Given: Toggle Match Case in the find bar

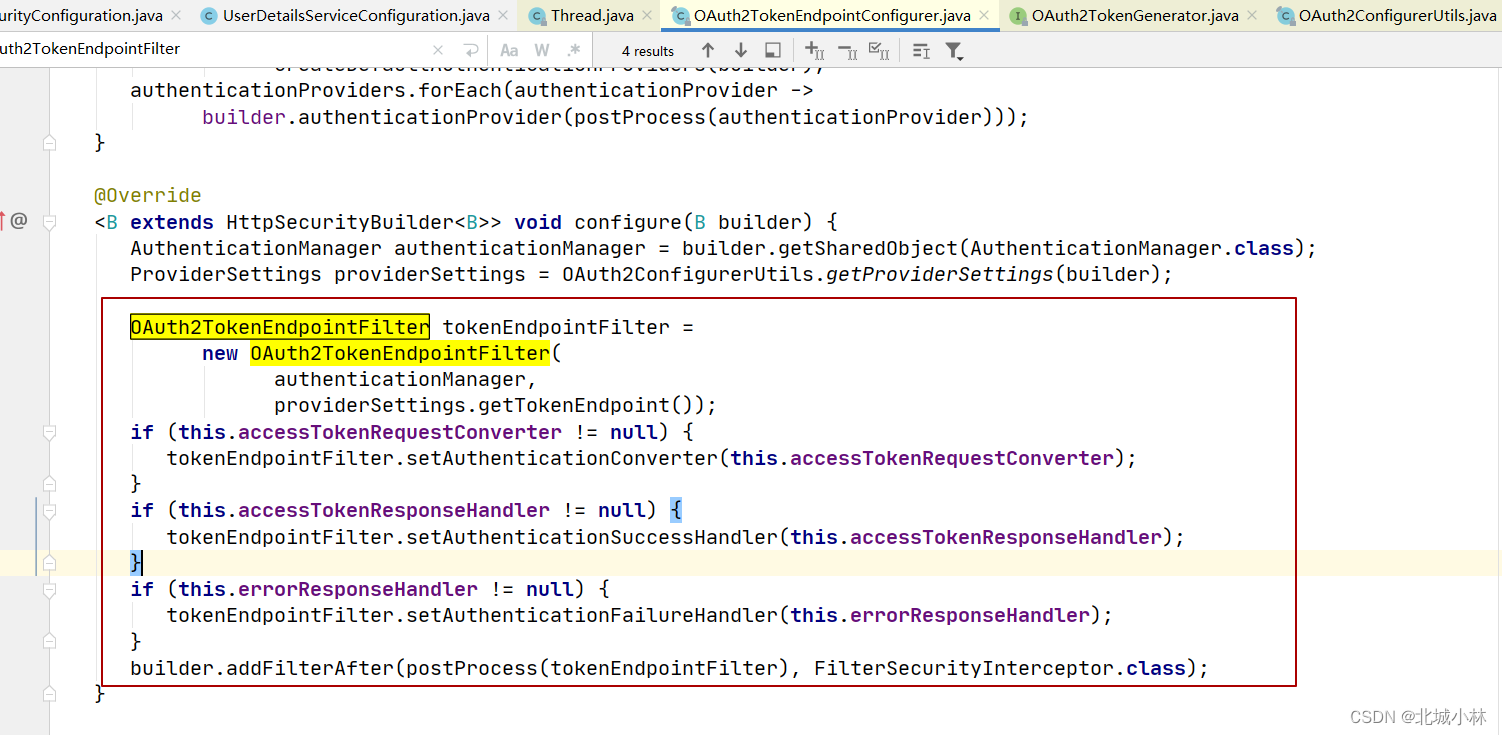Looking at the screenshot, I should pos(509,50).
